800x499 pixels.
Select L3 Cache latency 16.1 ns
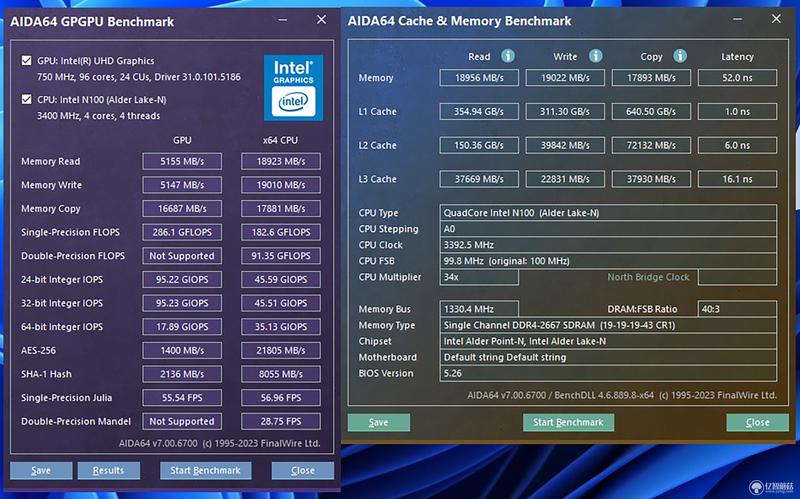point(738,179)
